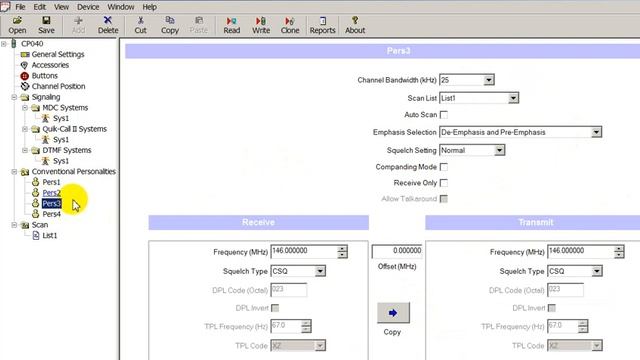
Task: Open a codeplug with the Open toolbar icon
Action: tap(17, 25)
